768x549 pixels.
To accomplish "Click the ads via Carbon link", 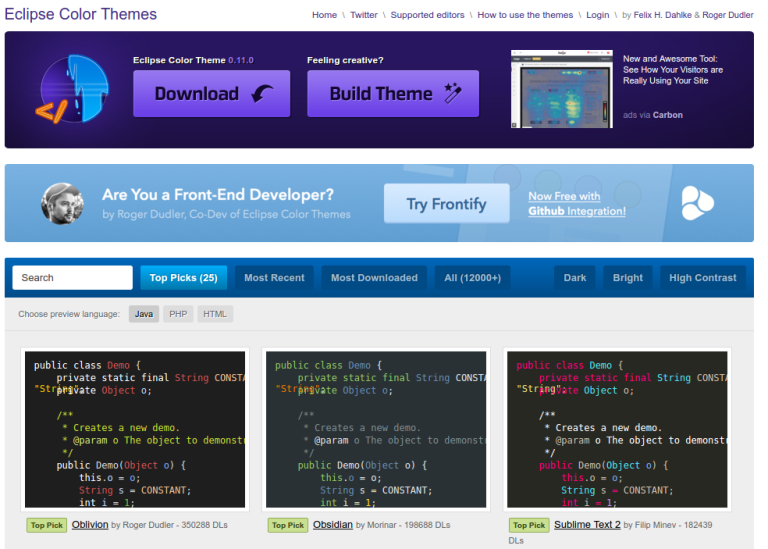I will coord(652,115).
